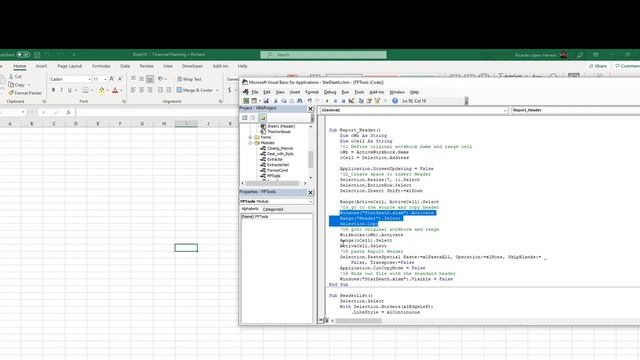Click the Reset stop icon in VBA toolbar

[343, 101]
